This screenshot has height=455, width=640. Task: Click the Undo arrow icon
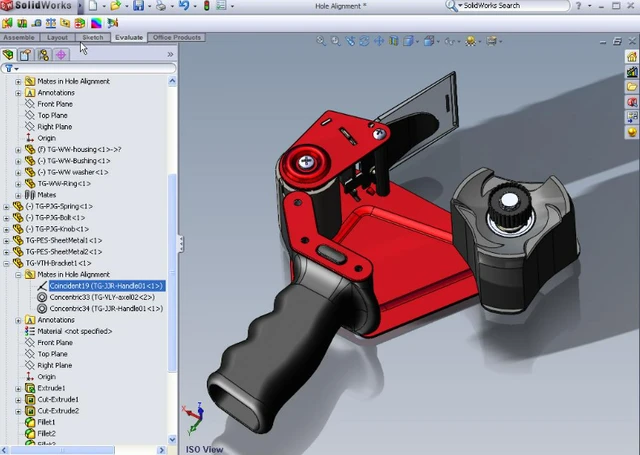[185, 6]
